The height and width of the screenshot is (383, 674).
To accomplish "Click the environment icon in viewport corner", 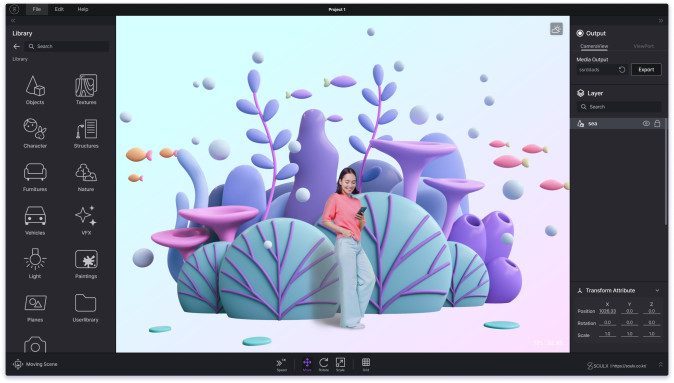I will tap(556, 29).
